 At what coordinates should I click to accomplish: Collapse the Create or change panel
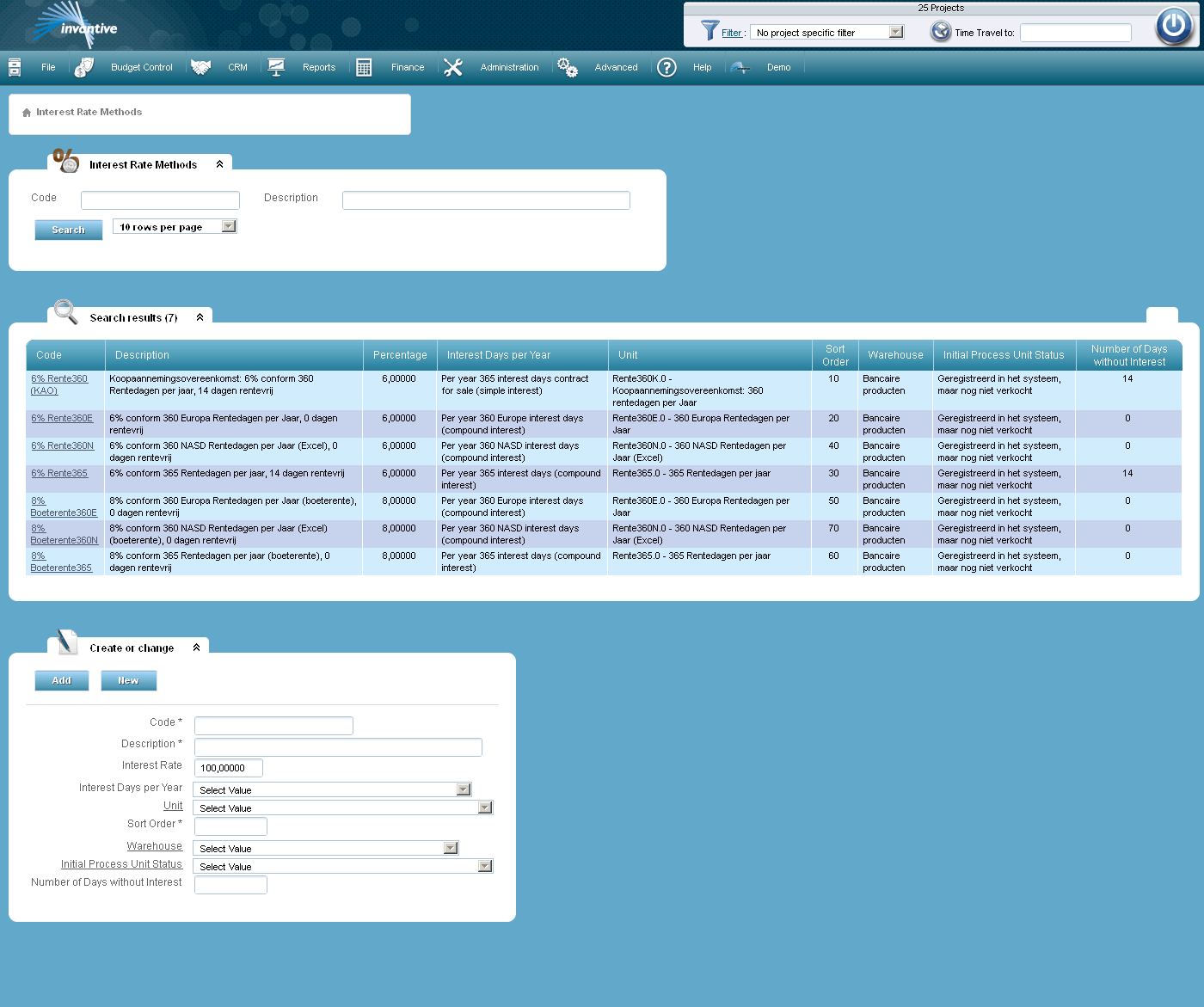pos(197,648)
